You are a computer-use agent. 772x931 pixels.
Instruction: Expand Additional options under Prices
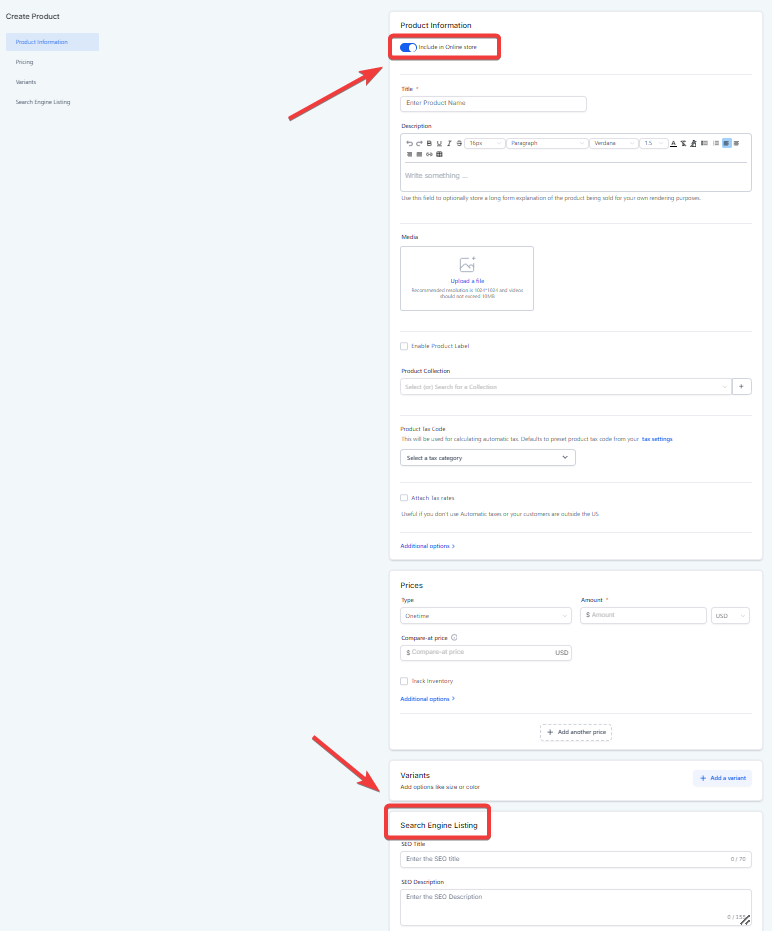(428, 699)
